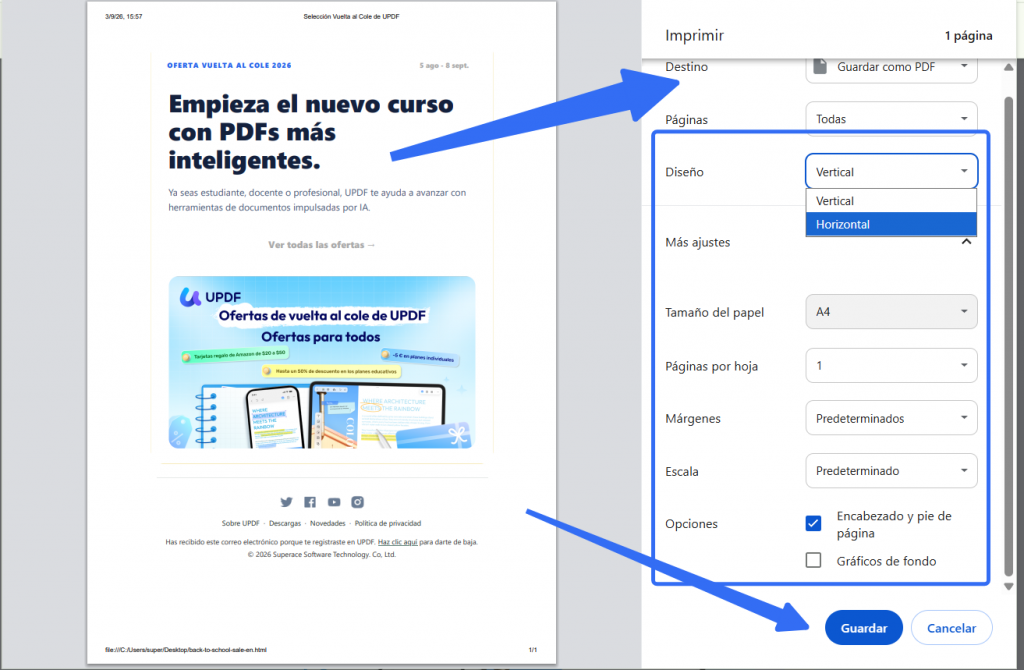Collapse the Más ajustes section

(x=967, y=242)
